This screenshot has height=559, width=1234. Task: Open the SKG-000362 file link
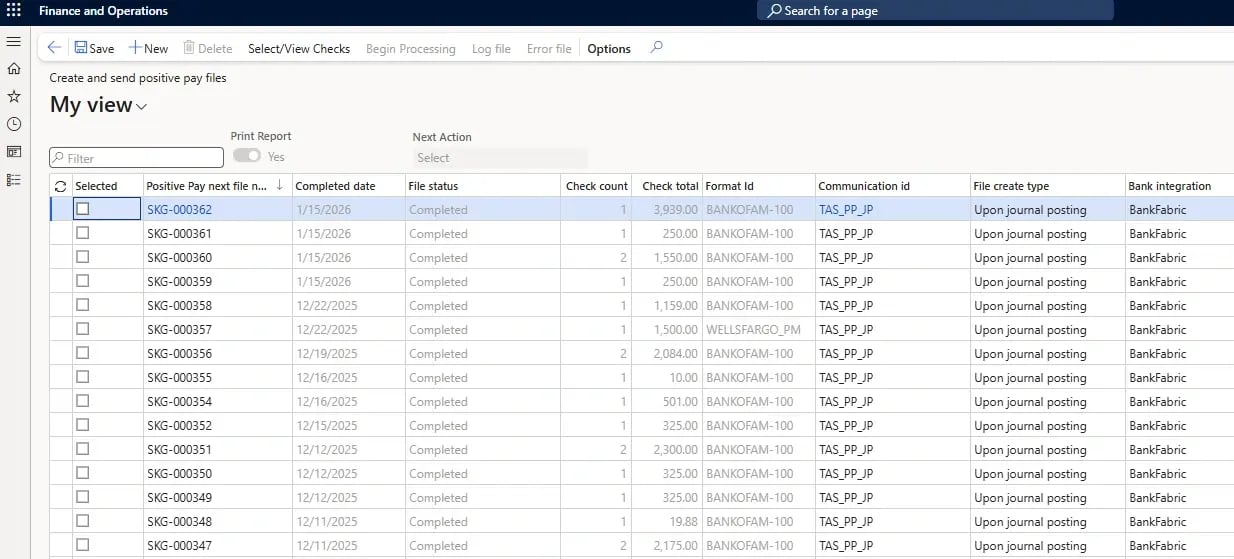click(x=179, y=210)
